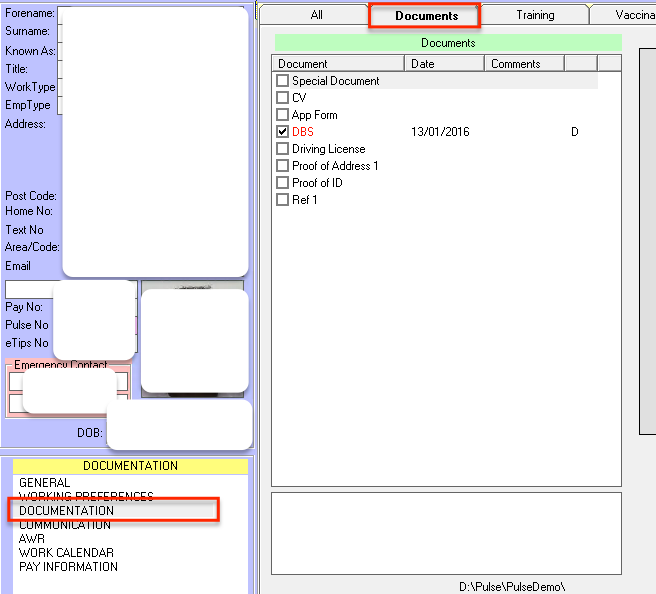The height and width of the screenshot is (594, 656).
Task: Sort by the Date column header
Action: point(445,64)
